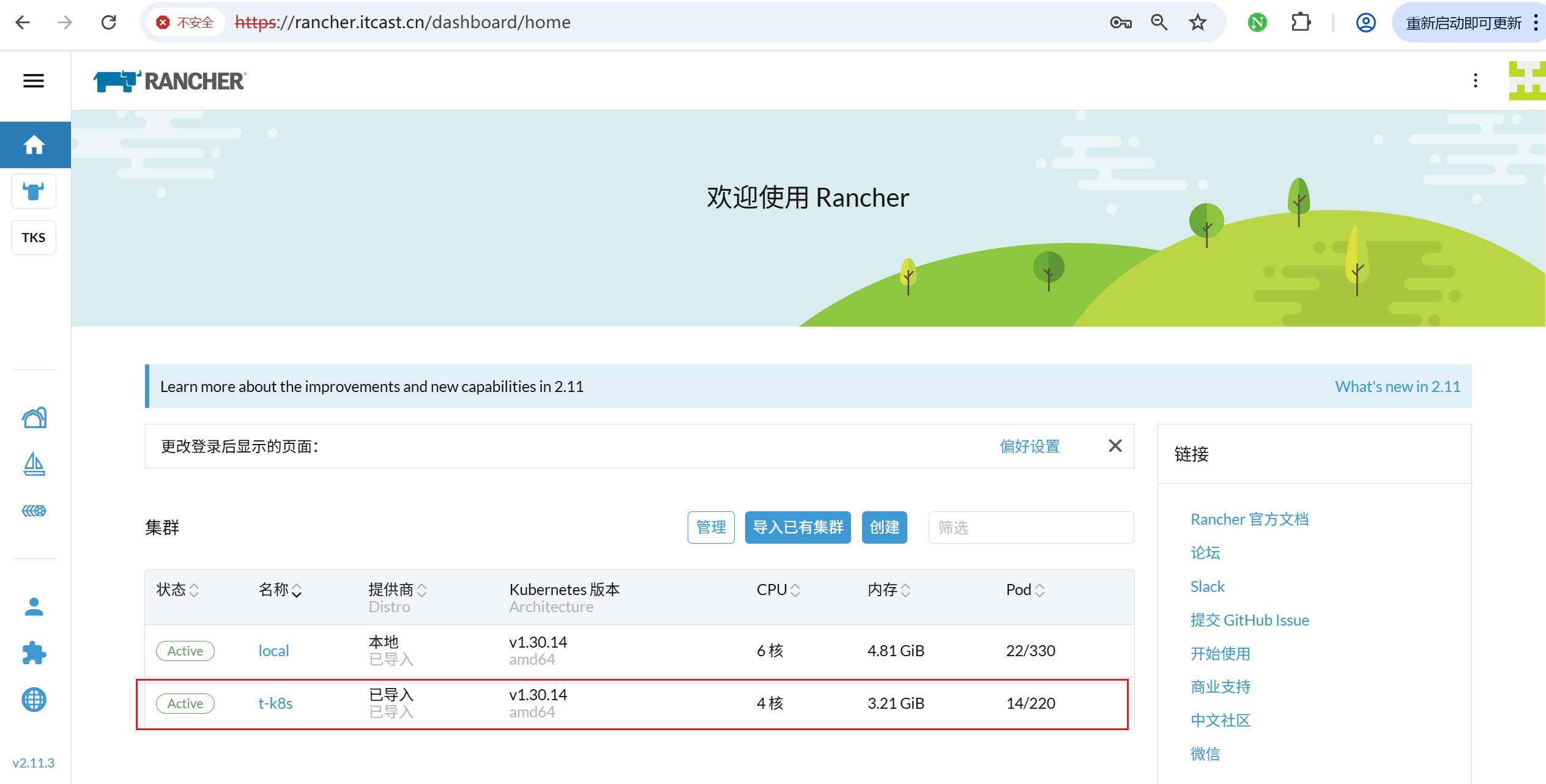
Task: Open the What's new in 2.11 link
Action: point(1397,386)
